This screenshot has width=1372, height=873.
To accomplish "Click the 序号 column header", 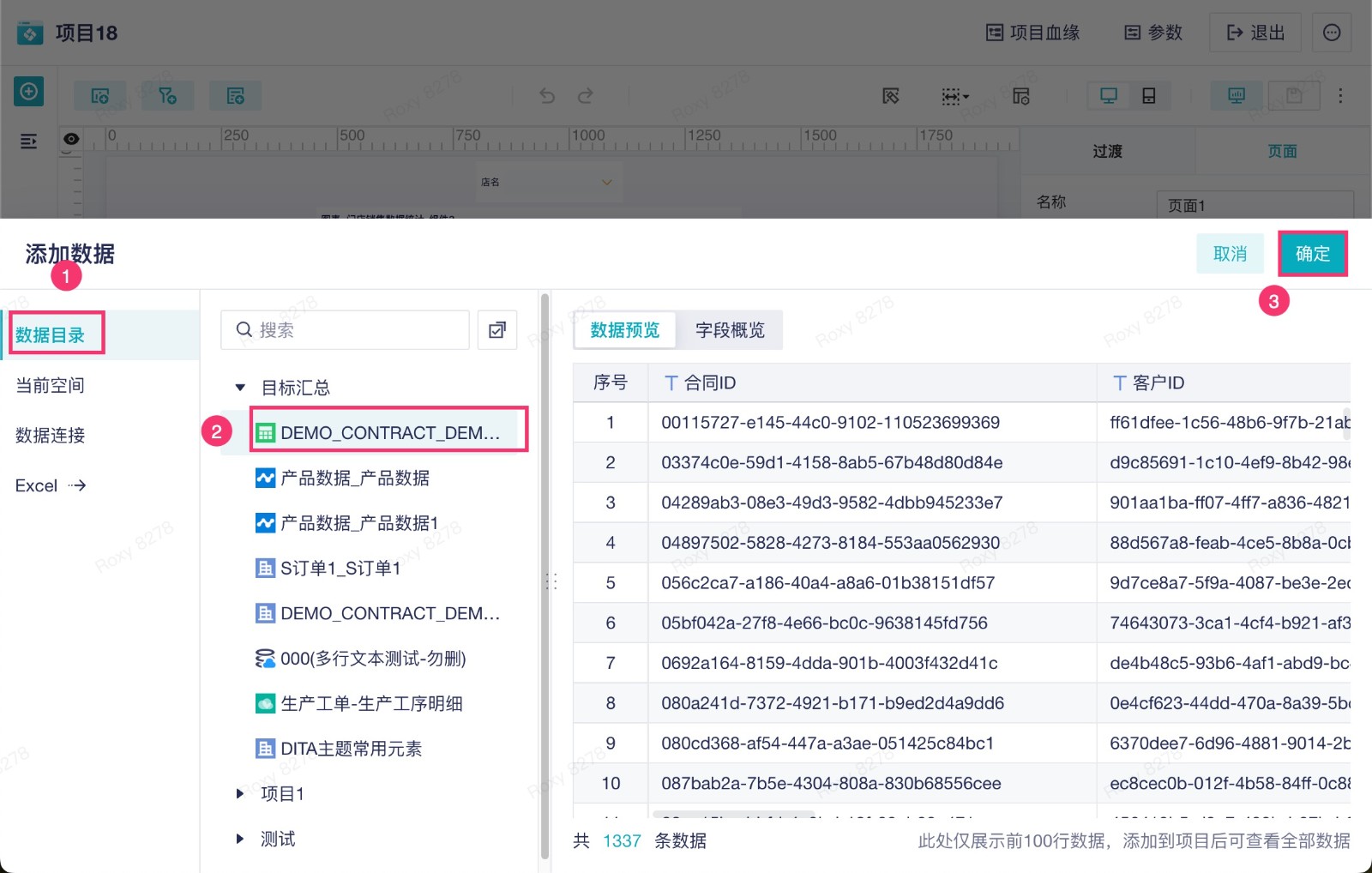I will (x=611, y=382).
